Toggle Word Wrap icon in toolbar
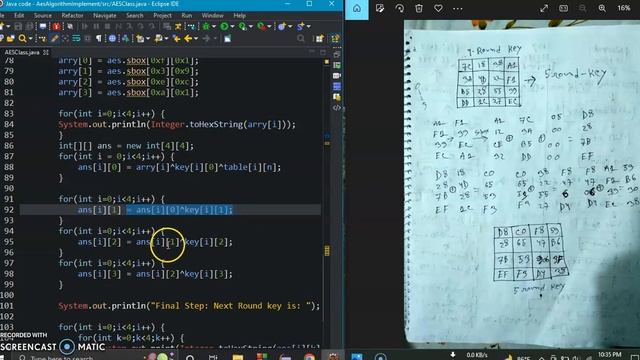Viewport: 640px width, 360px height. (x=76, y=38)
